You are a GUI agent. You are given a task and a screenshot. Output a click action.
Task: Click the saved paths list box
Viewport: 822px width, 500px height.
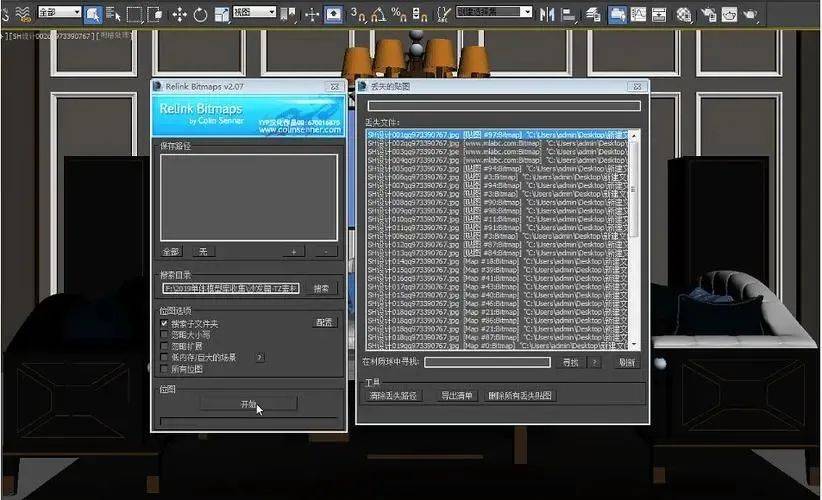pyautogui.click(x=248, y=198)
